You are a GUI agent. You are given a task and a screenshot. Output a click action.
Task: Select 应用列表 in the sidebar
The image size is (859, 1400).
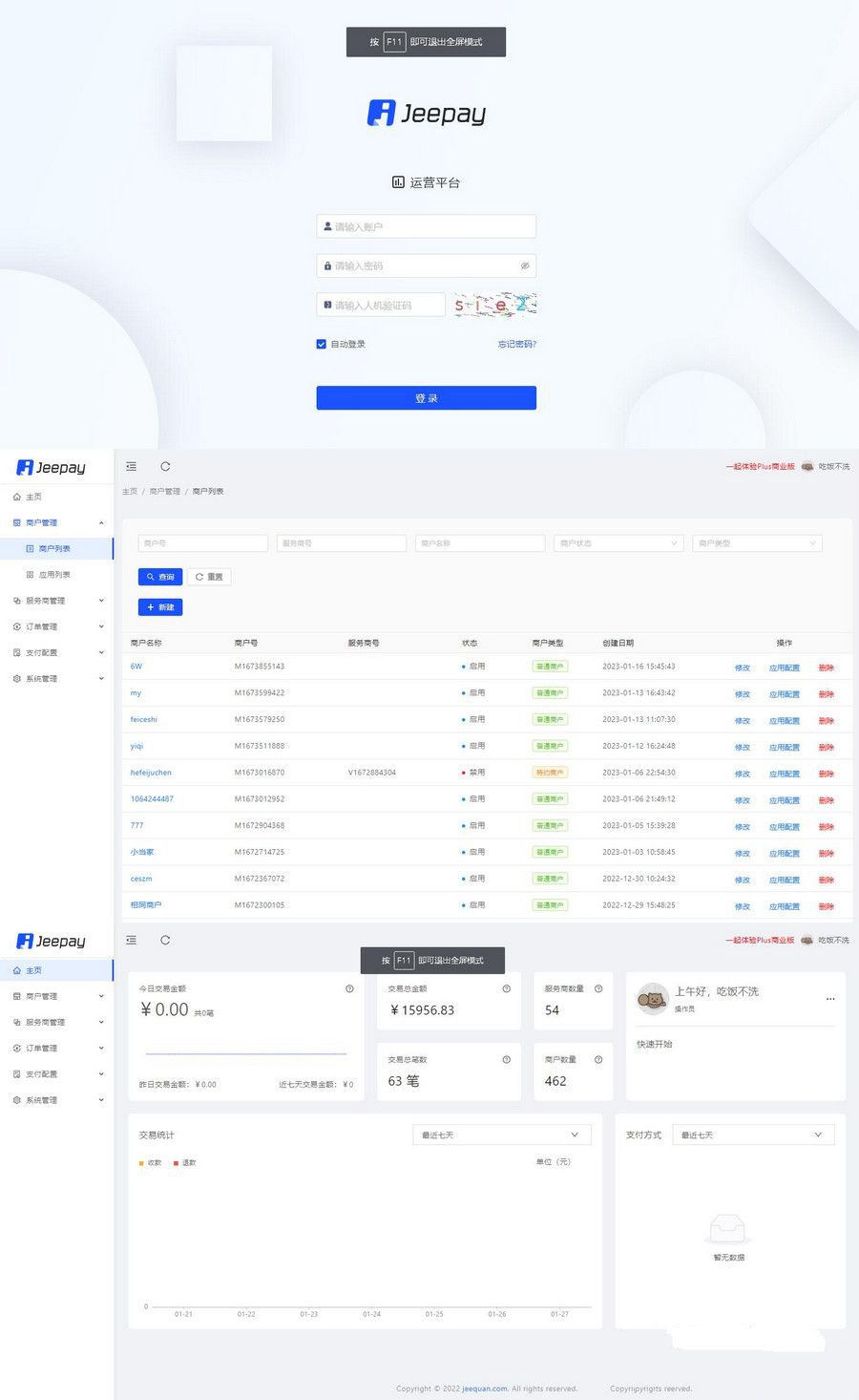(54, 575)
